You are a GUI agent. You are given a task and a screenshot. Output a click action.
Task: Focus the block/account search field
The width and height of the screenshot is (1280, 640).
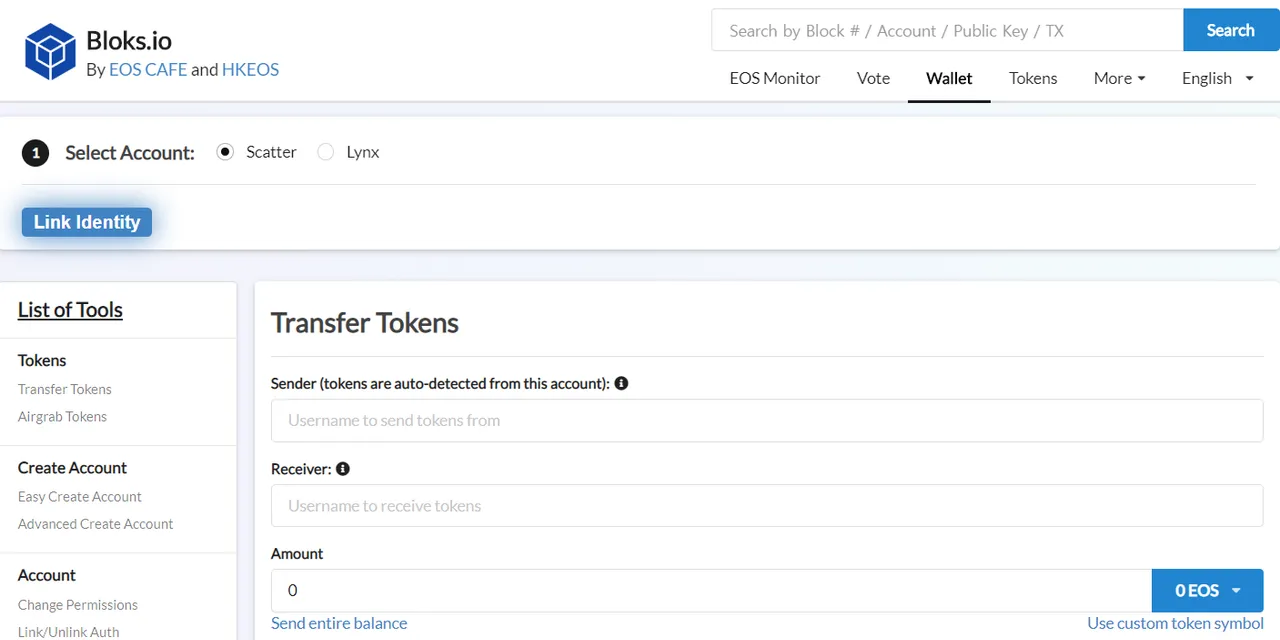(x=947, y=30)
